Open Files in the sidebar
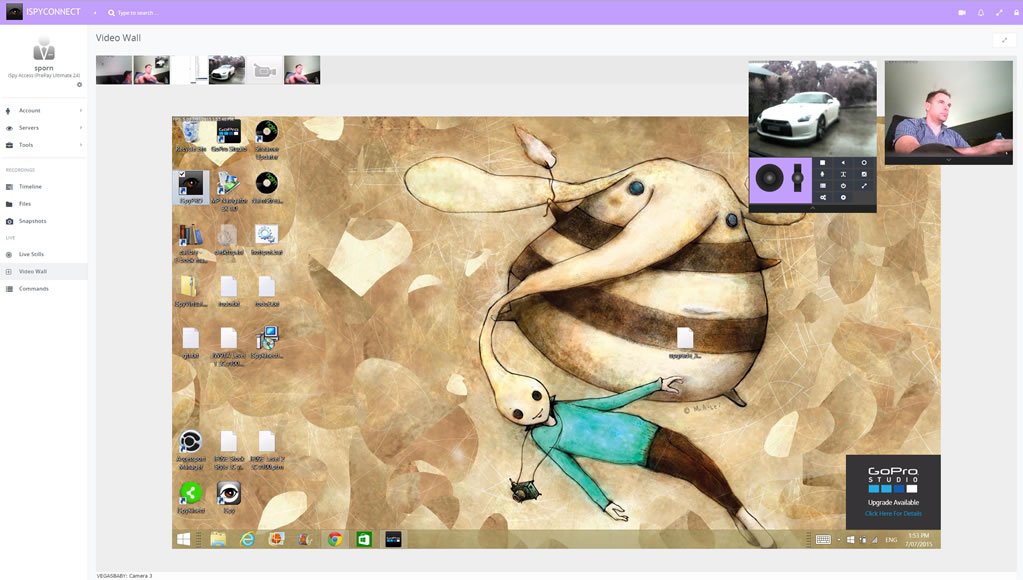 pyautogui.click(x=44, y=204)
